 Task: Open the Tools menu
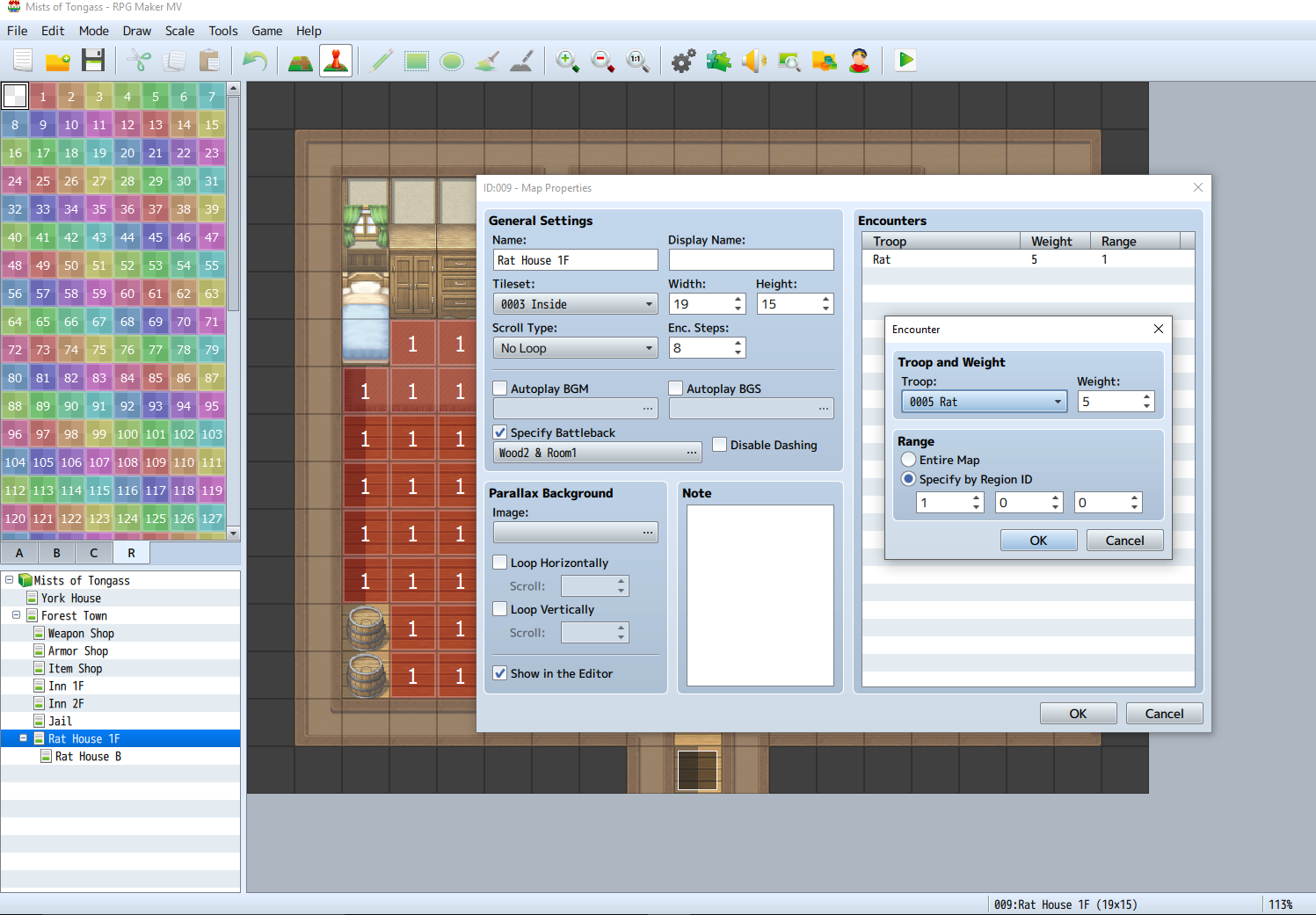click(223, 31)
